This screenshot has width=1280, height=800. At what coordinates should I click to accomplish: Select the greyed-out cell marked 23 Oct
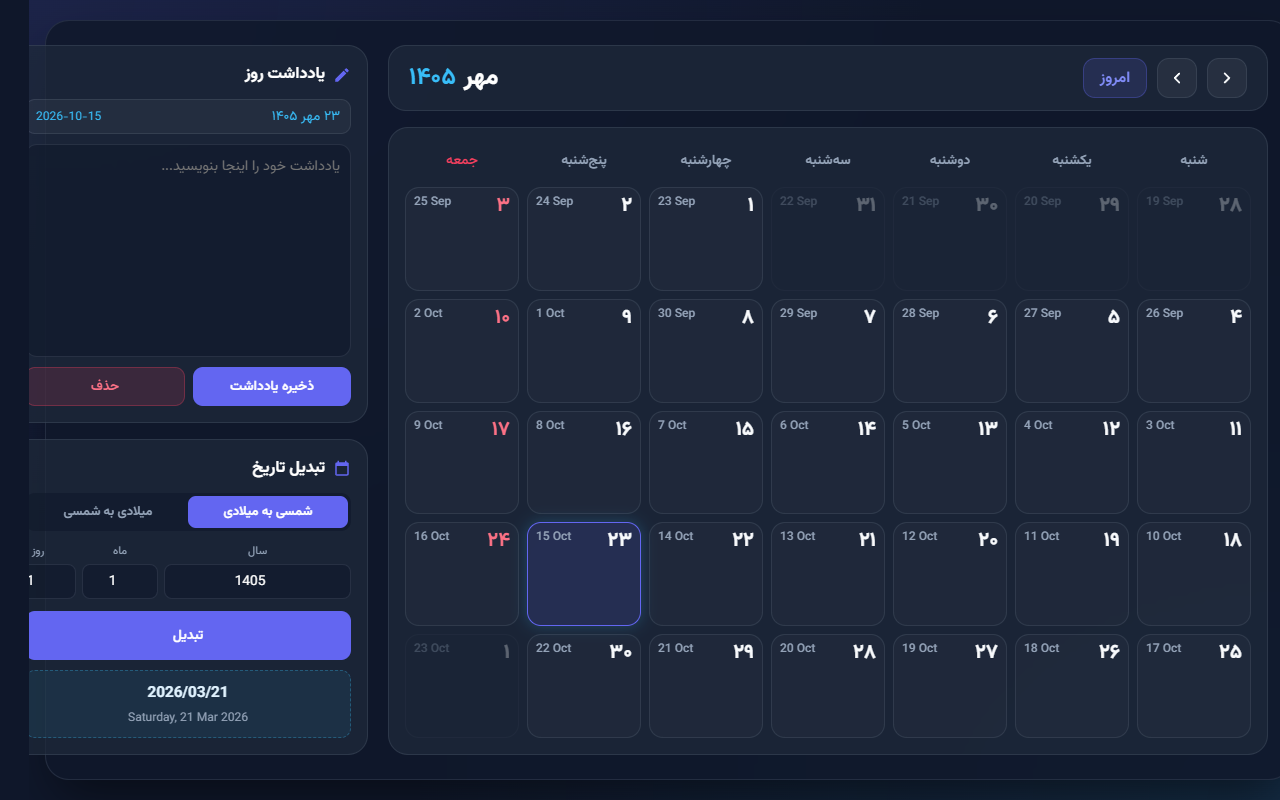pyautogui.click(x=462, y=686)
